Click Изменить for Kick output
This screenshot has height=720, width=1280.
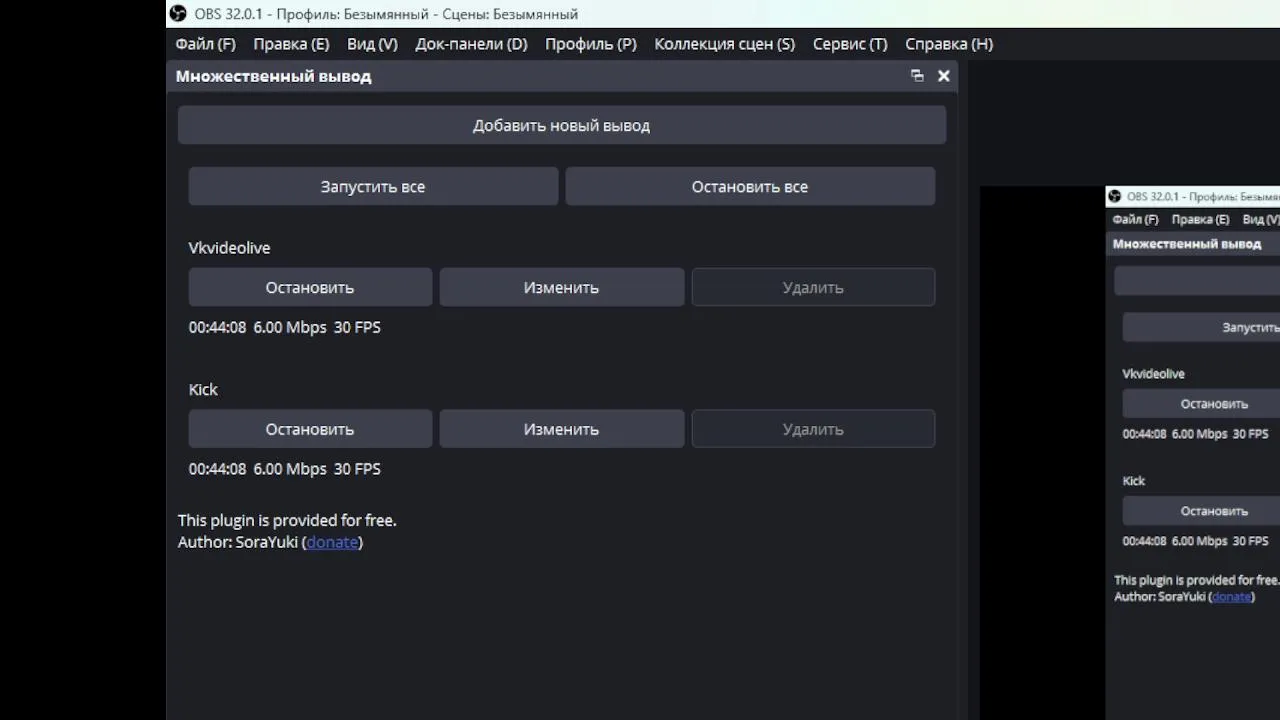(x=561, y=429)
